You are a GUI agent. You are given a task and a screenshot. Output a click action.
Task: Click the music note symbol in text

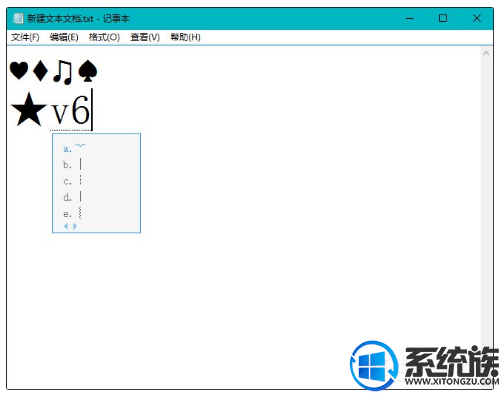(63, 72)
